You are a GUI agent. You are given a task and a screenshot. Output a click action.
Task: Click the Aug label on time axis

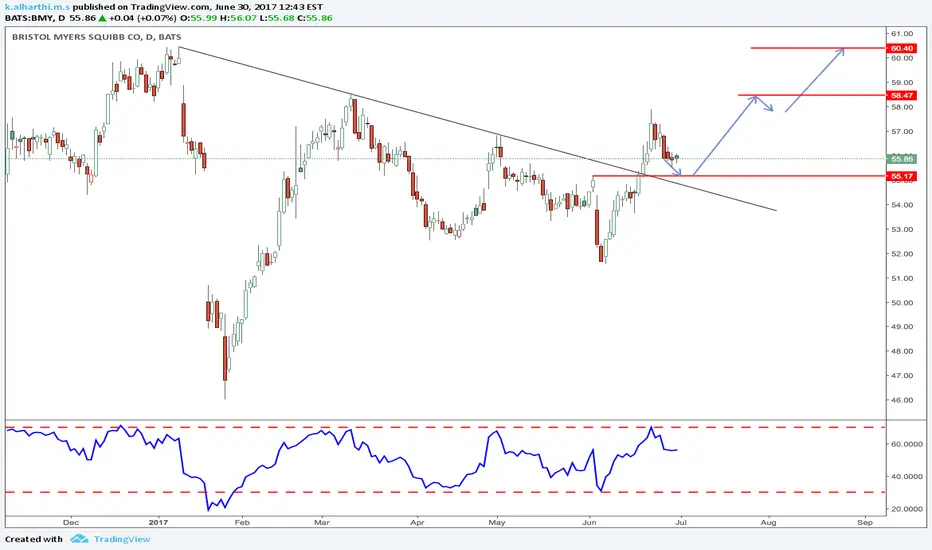[x=769, y=523]
